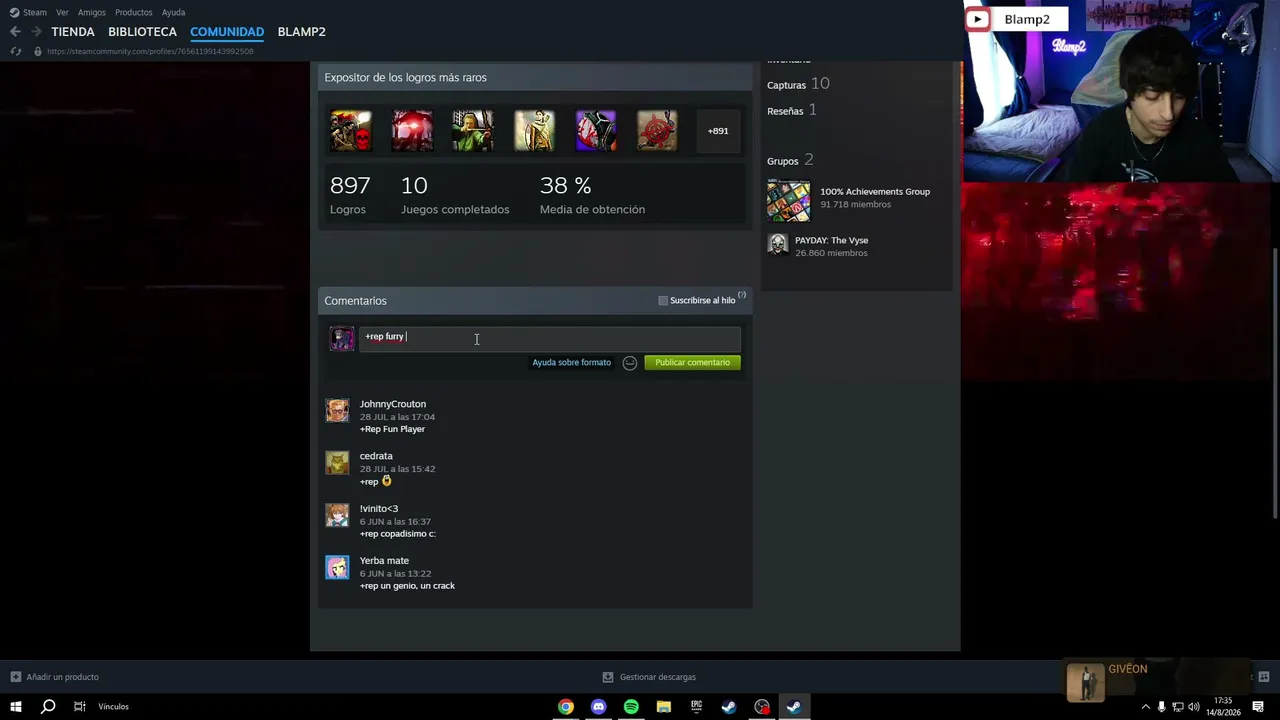Screen dimensions: 1280x720
Task: Click the '897 Logros' stat
Action: [x=350, y=194]
